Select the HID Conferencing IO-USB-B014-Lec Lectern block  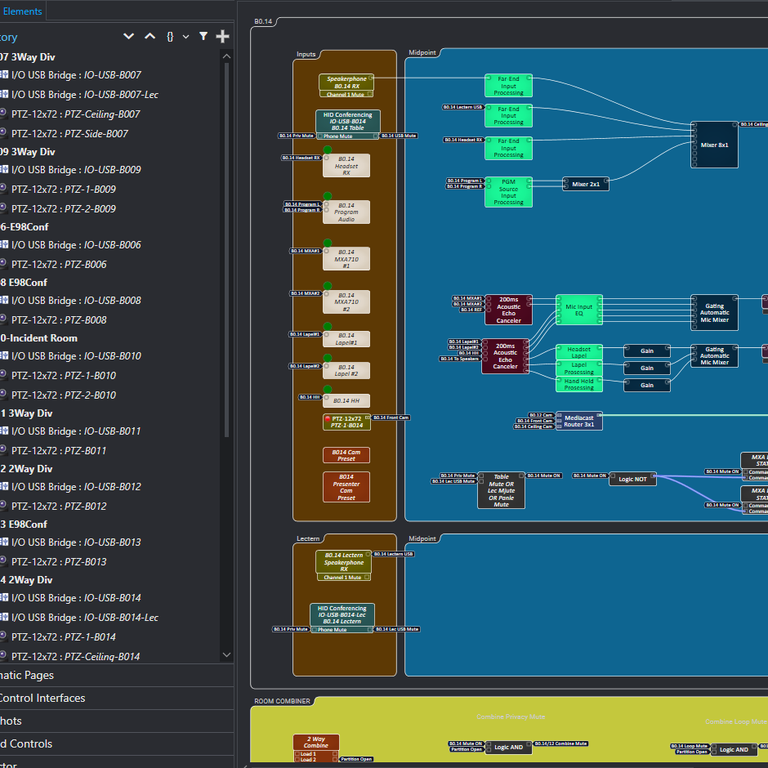pos(342,618)
